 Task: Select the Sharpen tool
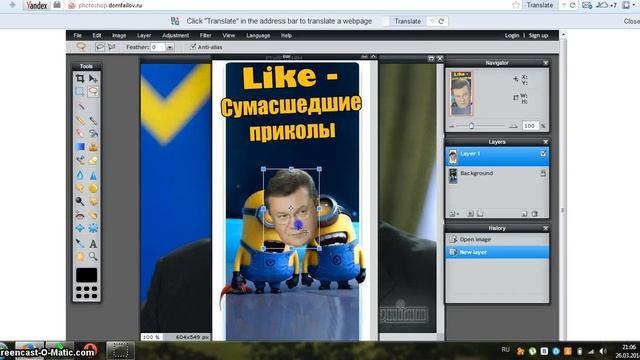click(x=93, y=175)
